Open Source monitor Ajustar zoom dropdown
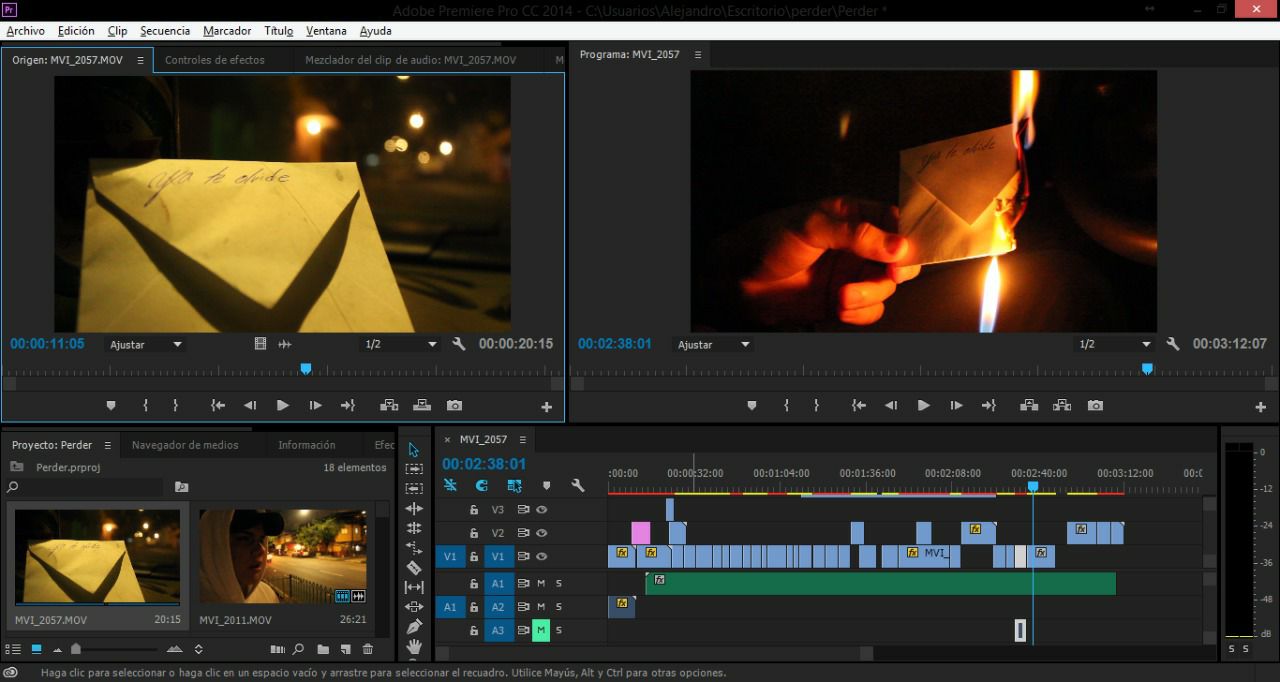Screen dimensions: 1280x682 pyautogui.click(x=146, y=344)
